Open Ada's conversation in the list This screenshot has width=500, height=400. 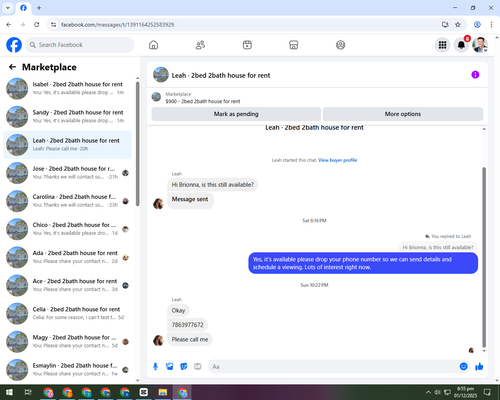point(67,257)
